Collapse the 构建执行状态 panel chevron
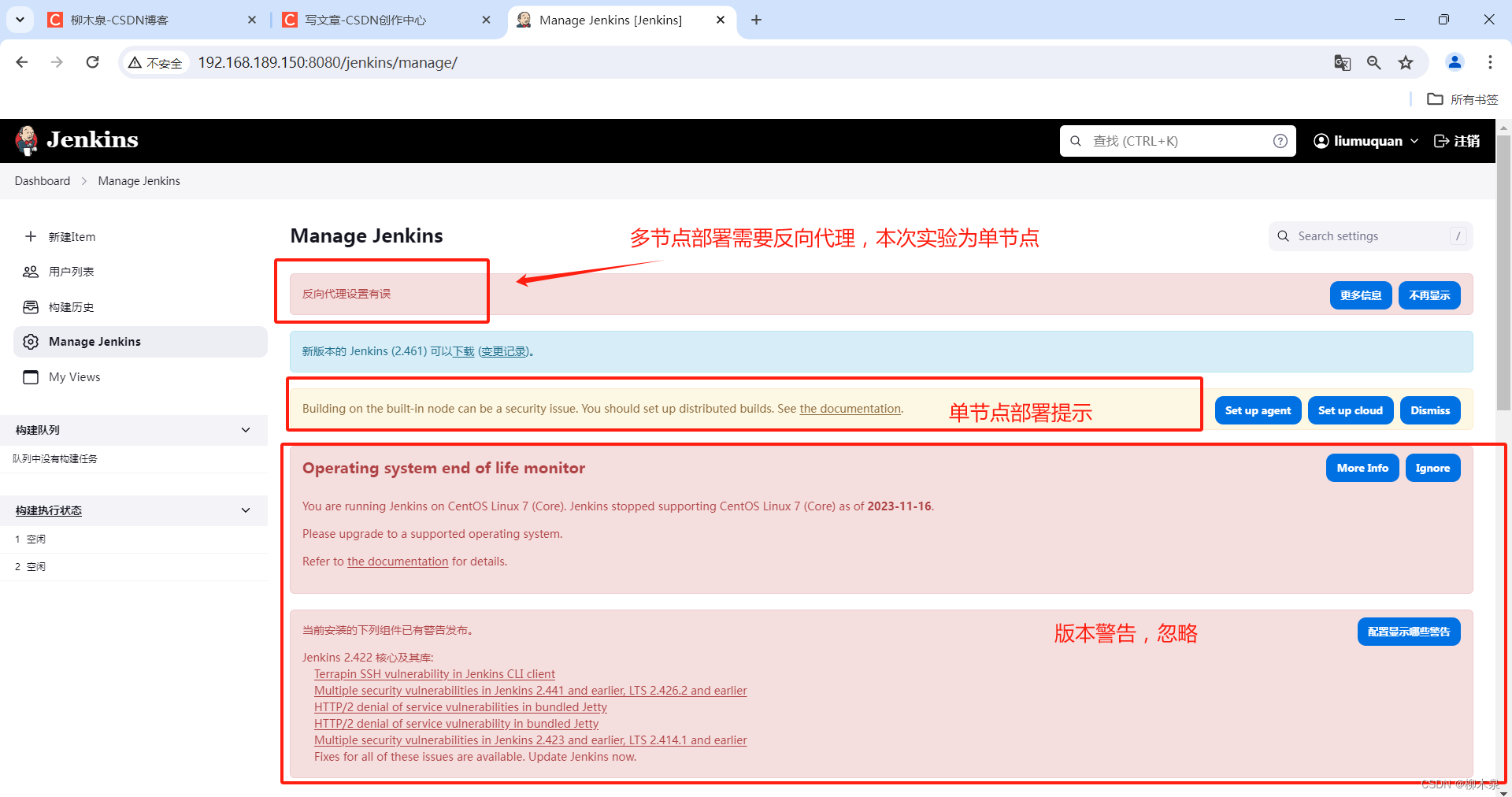The width and height of the screenshot is (1512, 797). pyautogui.click(x=246, y=510)
